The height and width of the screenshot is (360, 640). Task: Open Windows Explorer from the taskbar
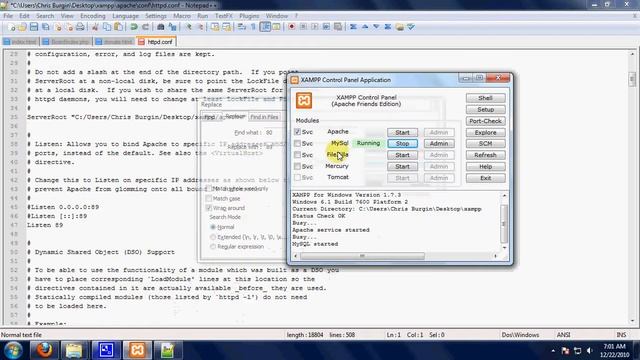coord(74,350)
